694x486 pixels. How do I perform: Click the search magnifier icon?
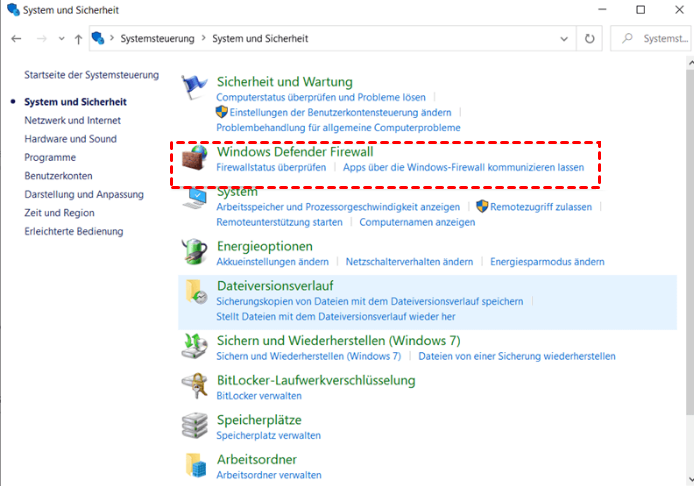point(627,38)
